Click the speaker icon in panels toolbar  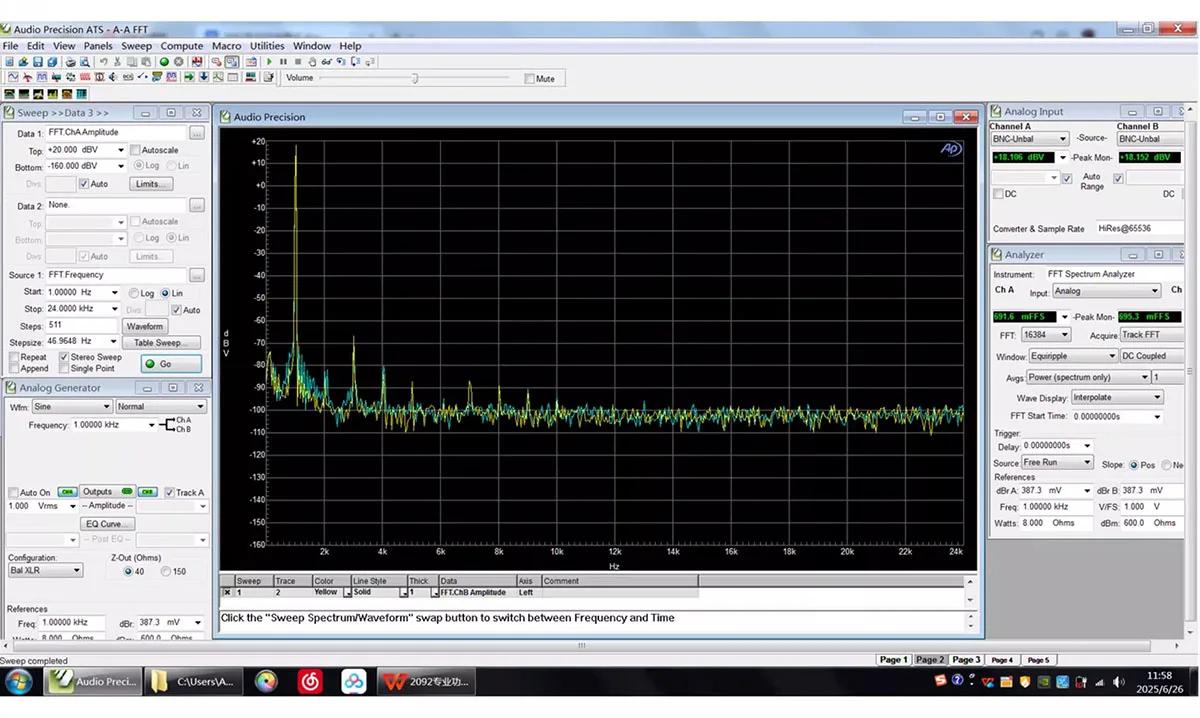(113, 77)
